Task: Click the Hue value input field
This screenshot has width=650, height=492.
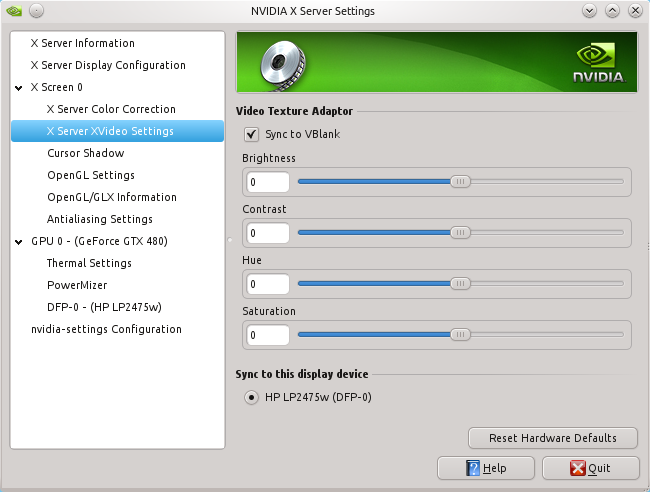Action: click(x=268, y=284)
